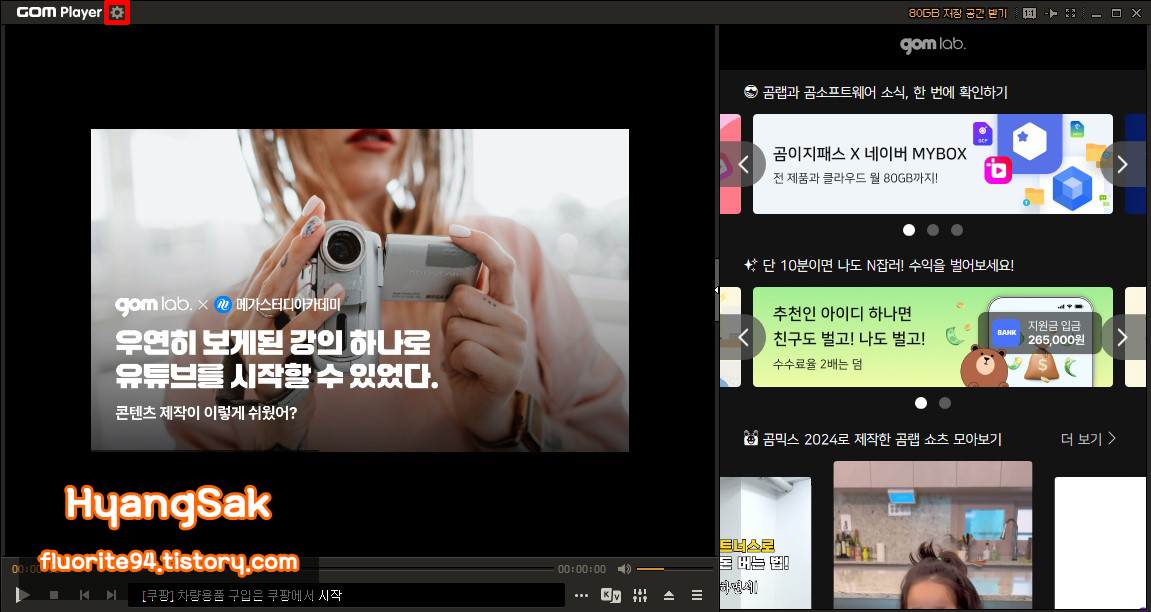Select second dot of 곰랩 소식 carousel
Image resolution: width=1151 pixels, height=612 pixels.
(x=933, y=230)
